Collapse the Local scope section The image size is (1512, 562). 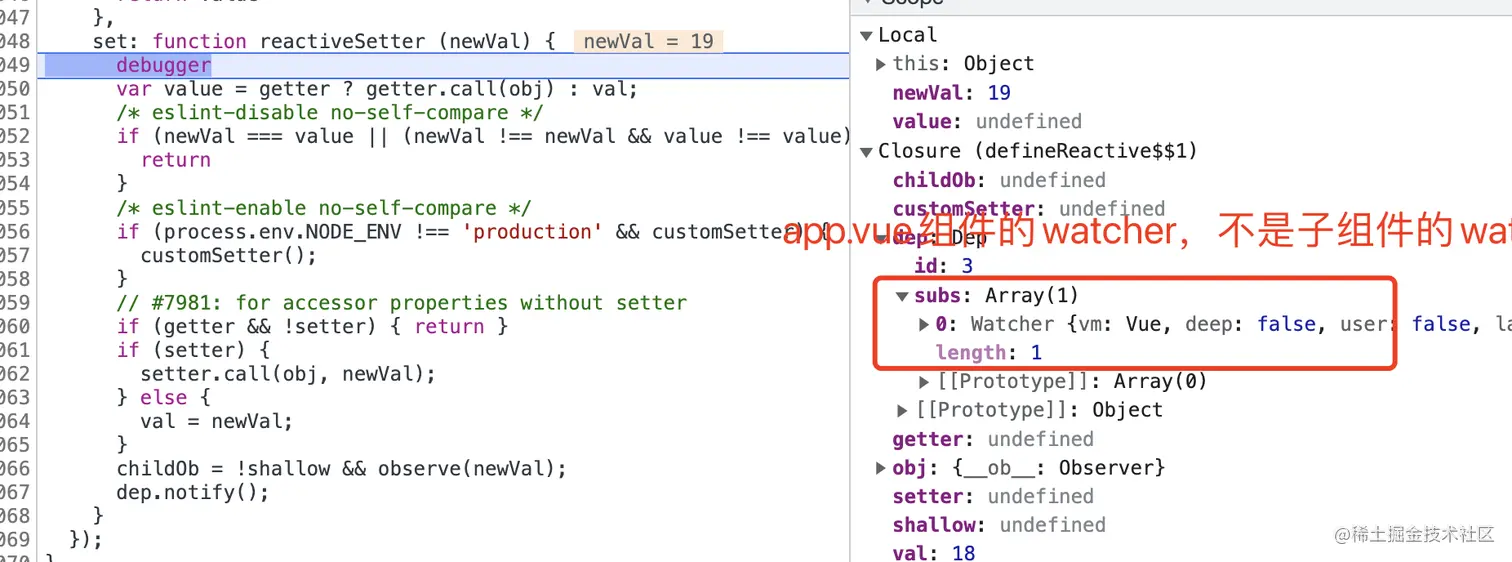point(866,35)
